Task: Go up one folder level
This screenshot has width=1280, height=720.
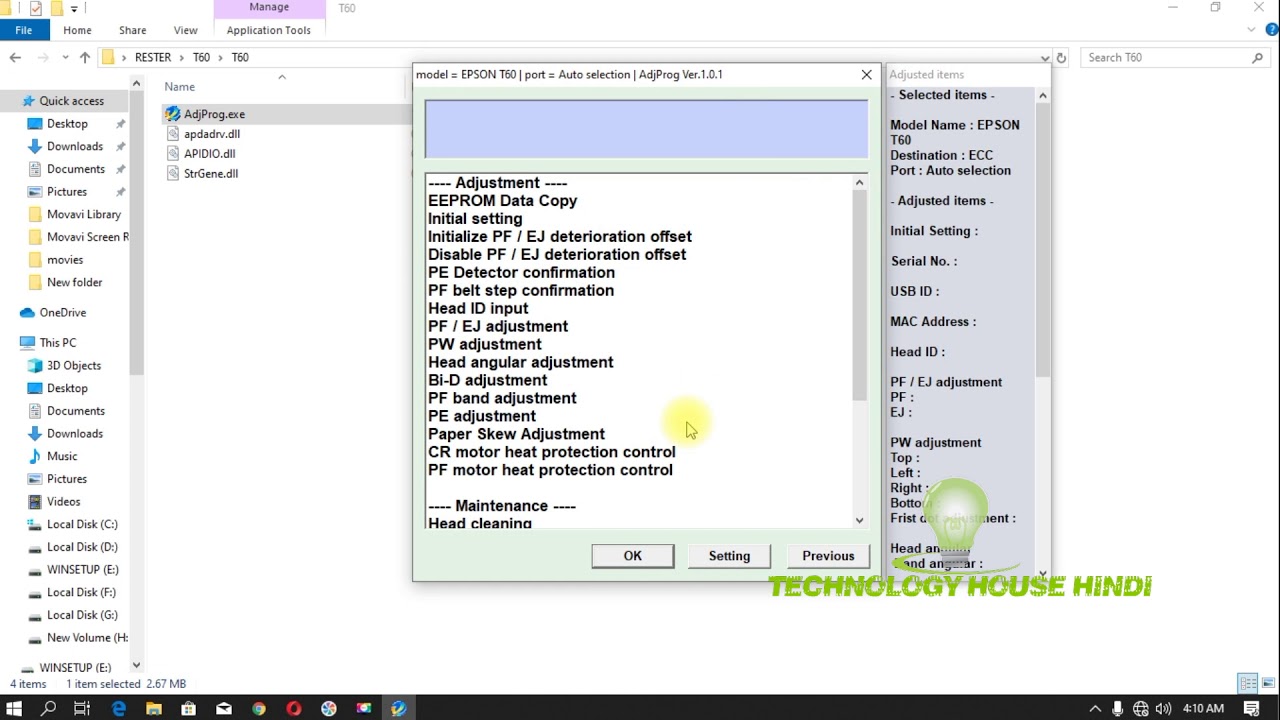Action: pos(85,58)
